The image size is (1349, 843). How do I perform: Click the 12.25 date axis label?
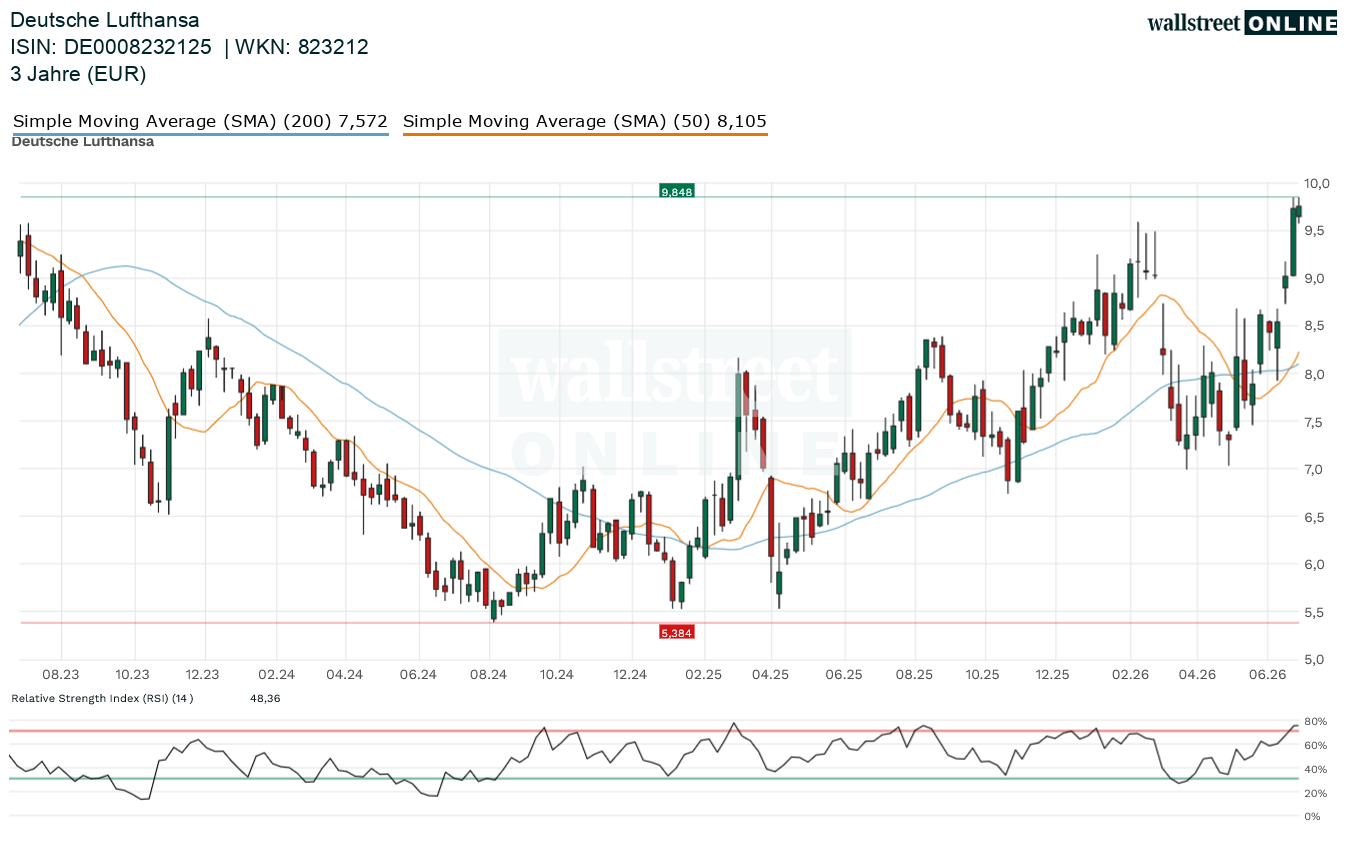pos(1054,675)
